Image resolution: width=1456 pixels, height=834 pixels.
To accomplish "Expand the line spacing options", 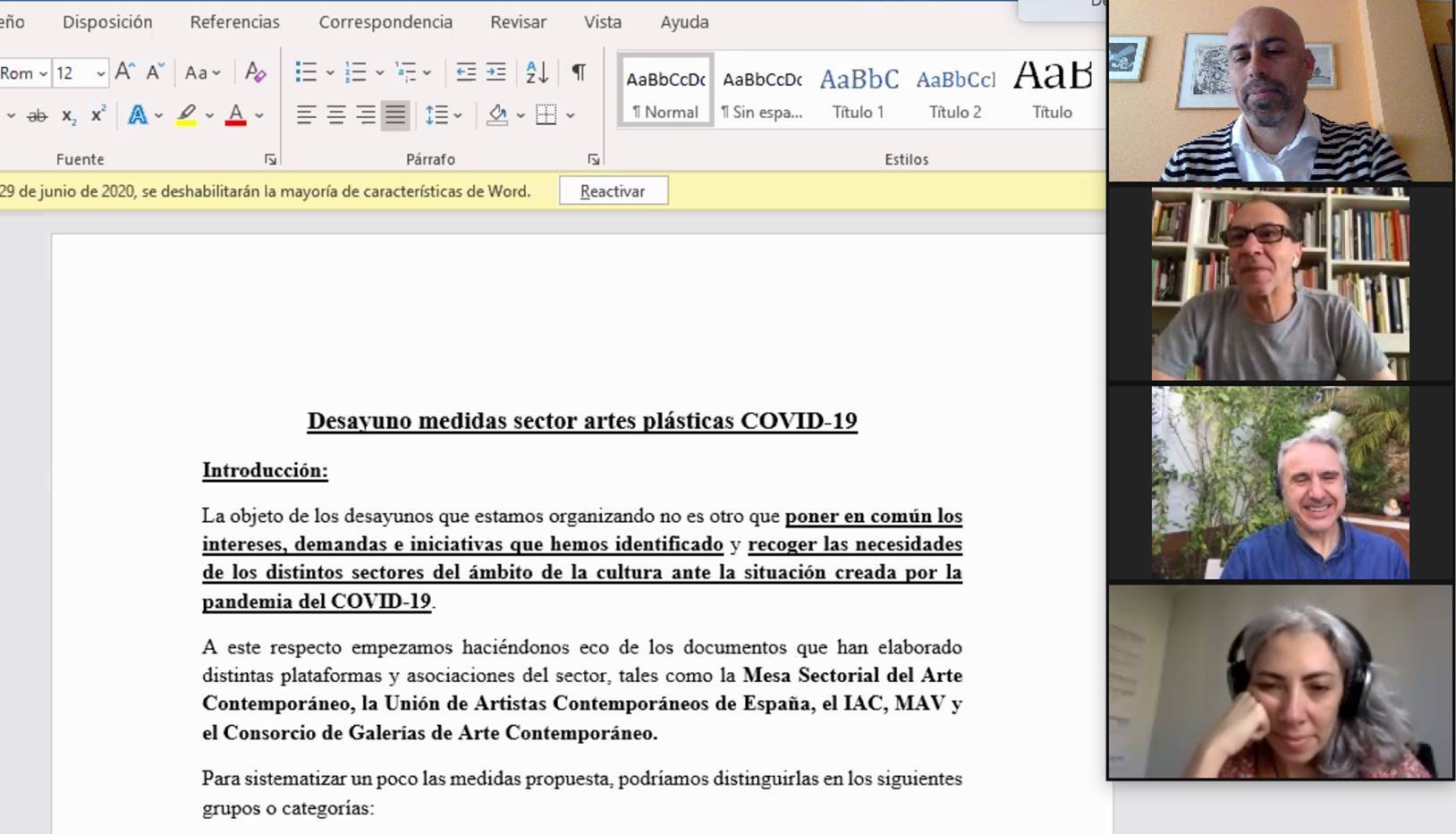I will point(457,115).
